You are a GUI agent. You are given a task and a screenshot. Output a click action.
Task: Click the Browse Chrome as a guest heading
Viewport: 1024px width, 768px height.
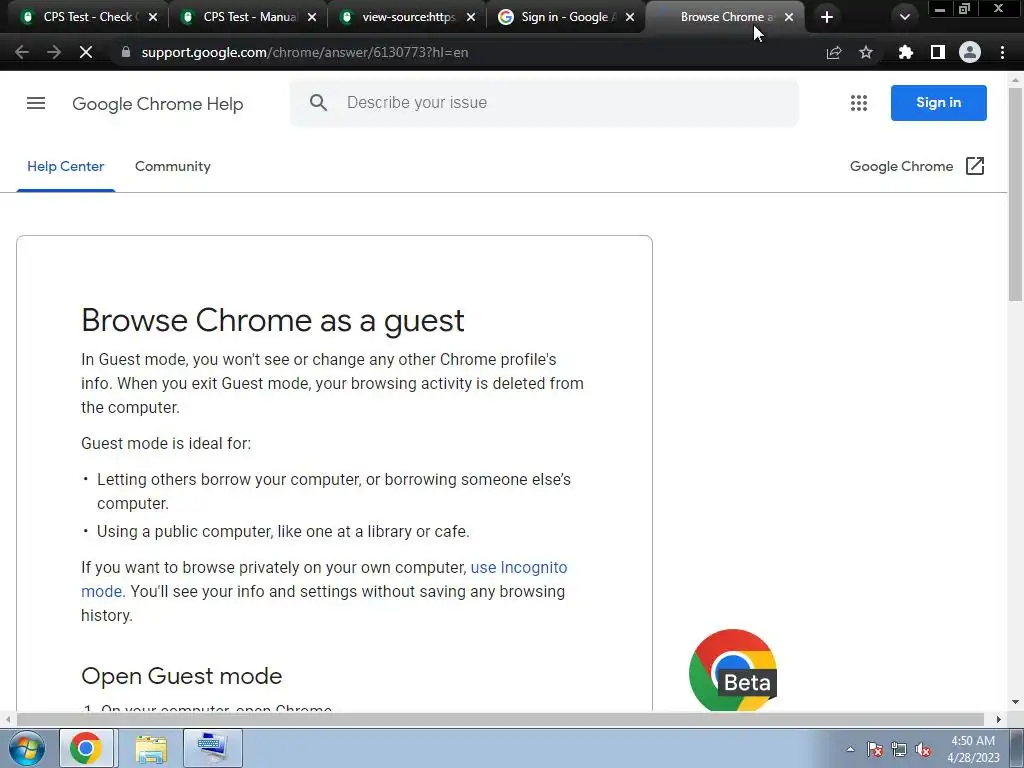pos(272,321)
